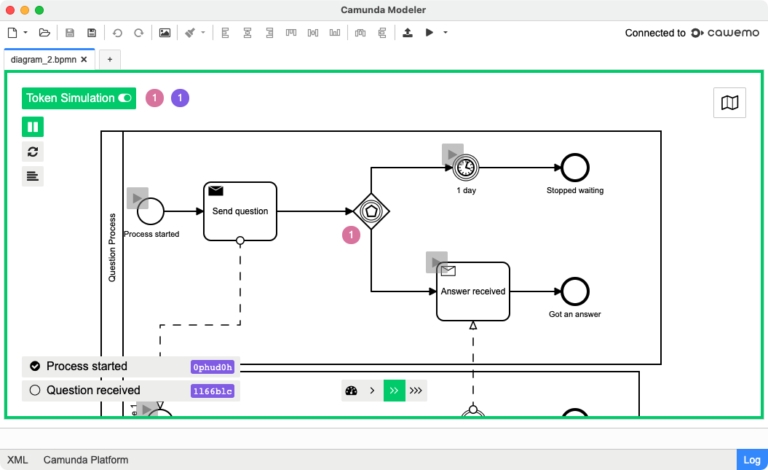The image size is (768, 470).
Task: Show the simulation log panel icon
Action: click(x=33, y=176)
